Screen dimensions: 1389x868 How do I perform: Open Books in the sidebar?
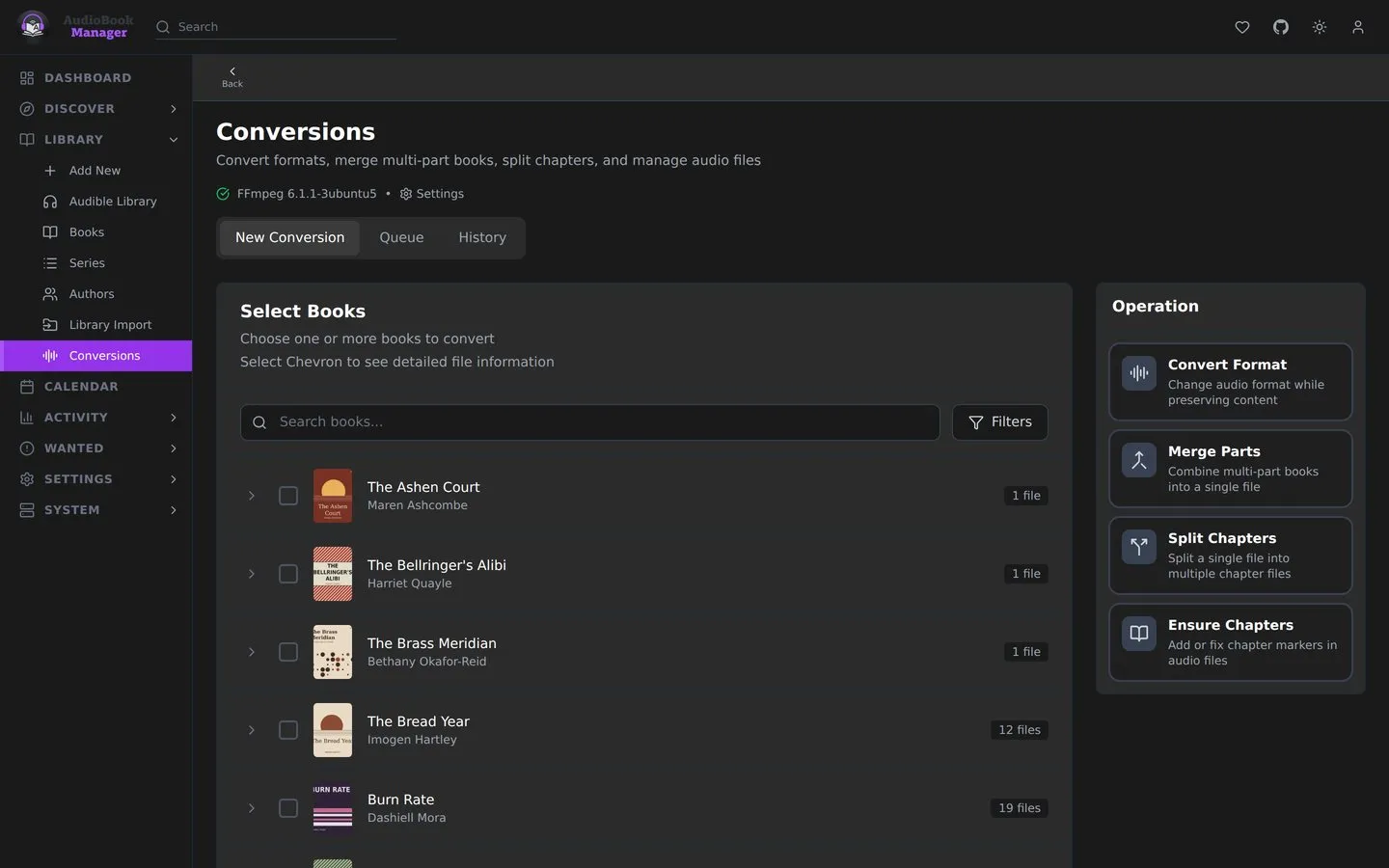(95, 232)
